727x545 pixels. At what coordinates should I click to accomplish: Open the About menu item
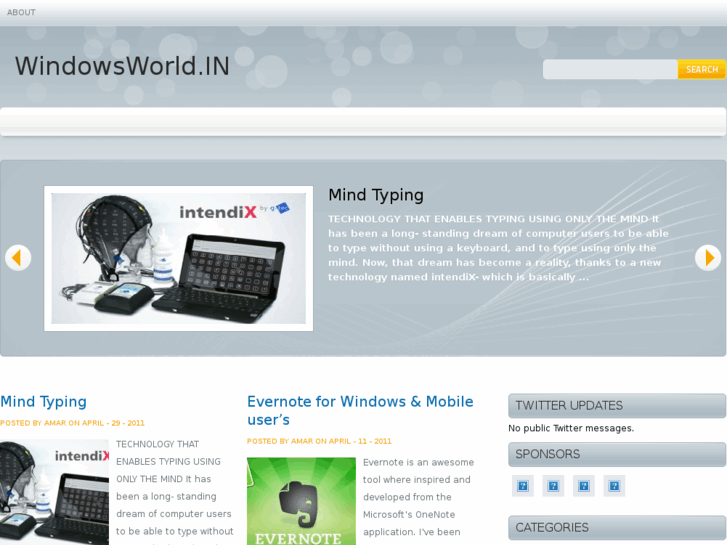(21, 13)
